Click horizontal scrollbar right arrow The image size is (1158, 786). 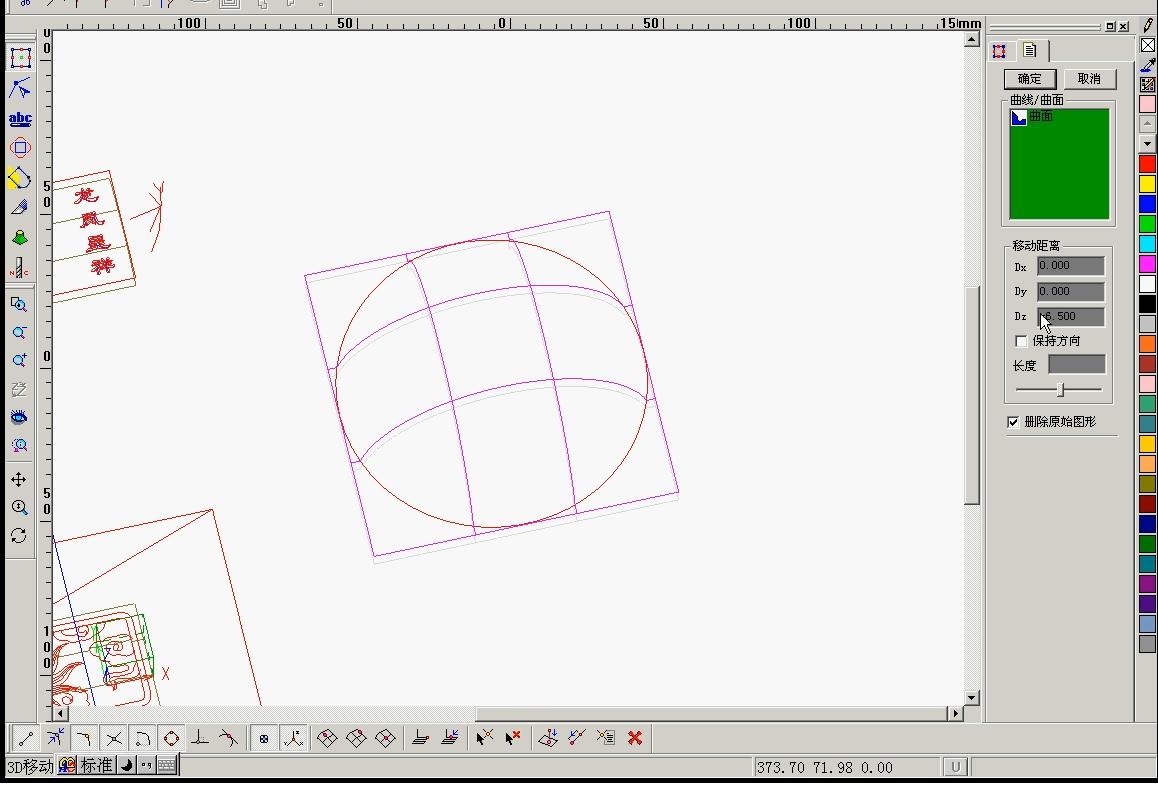[x=956, y=713]
